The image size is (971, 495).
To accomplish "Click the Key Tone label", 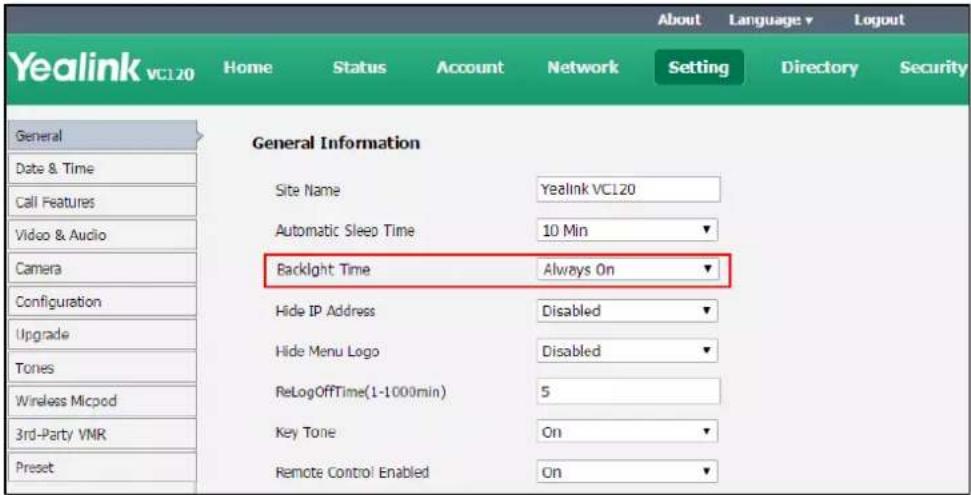I will (x=305, y=432).
